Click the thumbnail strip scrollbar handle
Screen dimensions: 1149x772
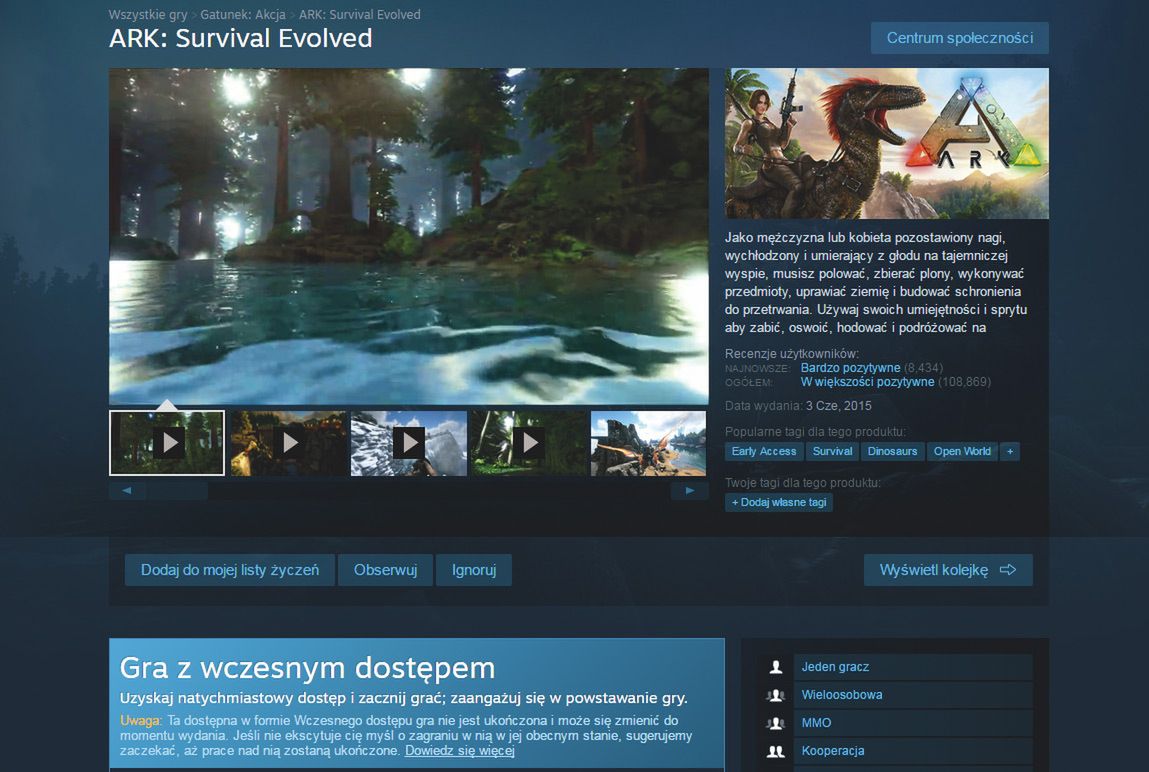(x=176, y=491)
